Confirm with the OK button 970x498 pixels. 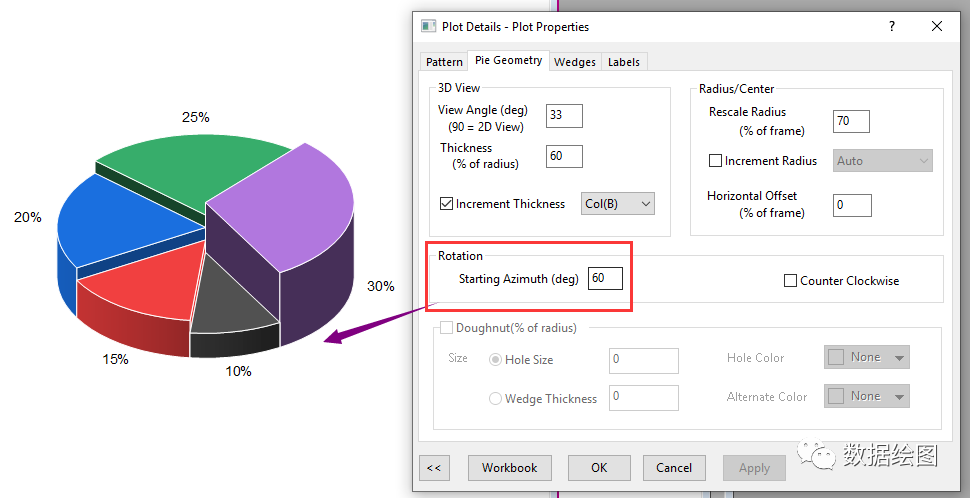pyautogui.click(x=599, y=468)
